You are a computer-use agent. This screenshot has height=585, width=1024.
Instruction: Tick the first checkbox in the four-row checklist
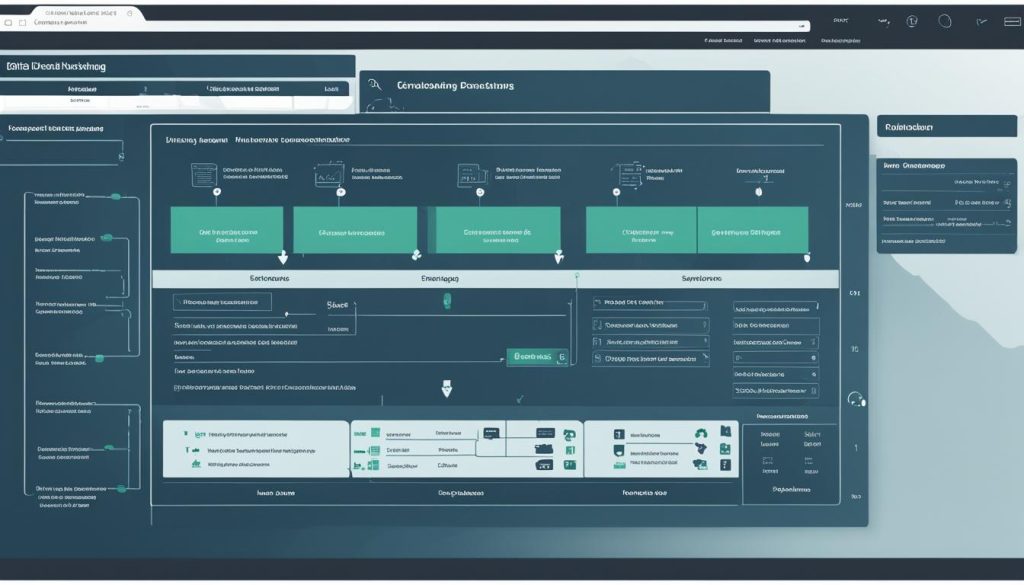tap(597, 303)
